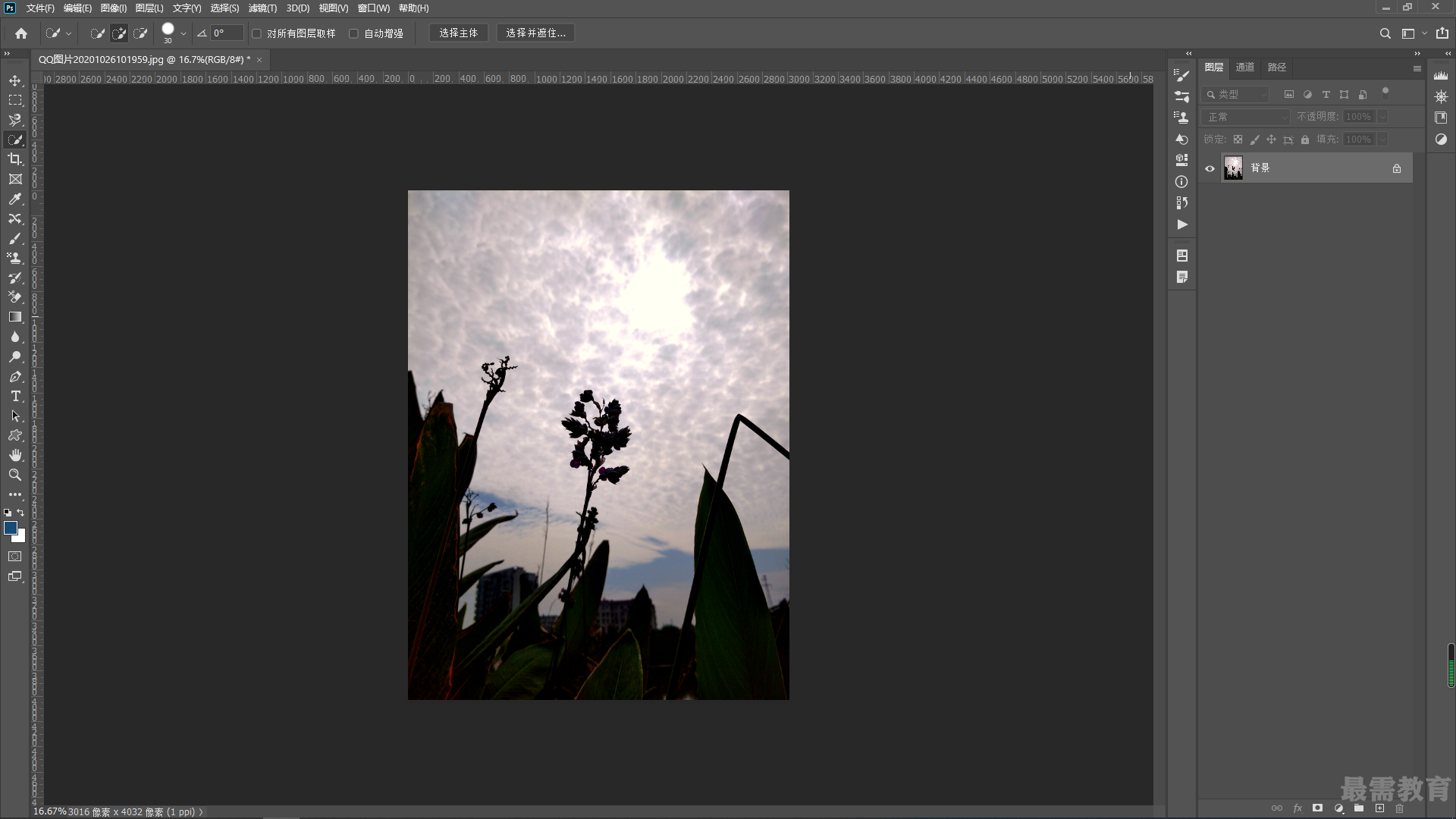Viewport: 1456px width, 819px height.
Task: Toggle lock transparent pixels
Action: [1238, 140]
